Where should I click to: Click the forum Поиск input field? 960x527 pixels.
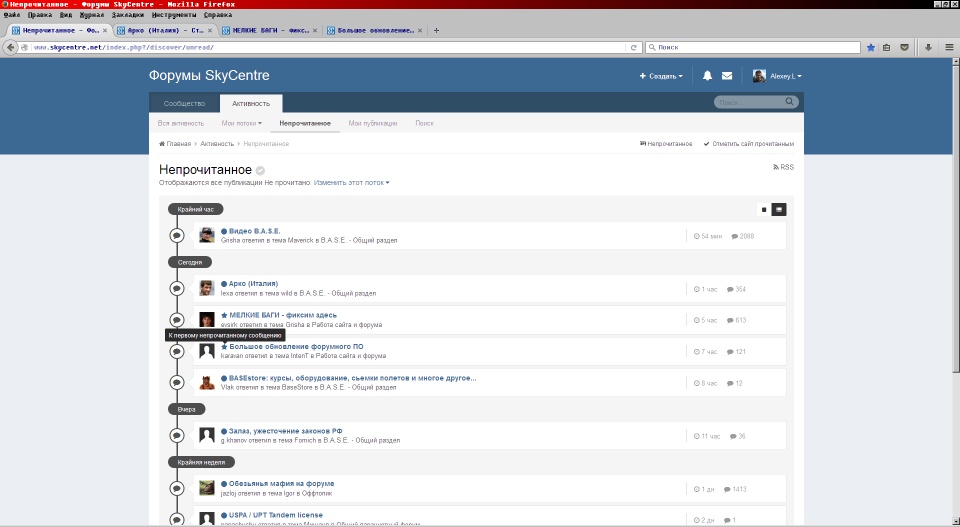[750, 102]
